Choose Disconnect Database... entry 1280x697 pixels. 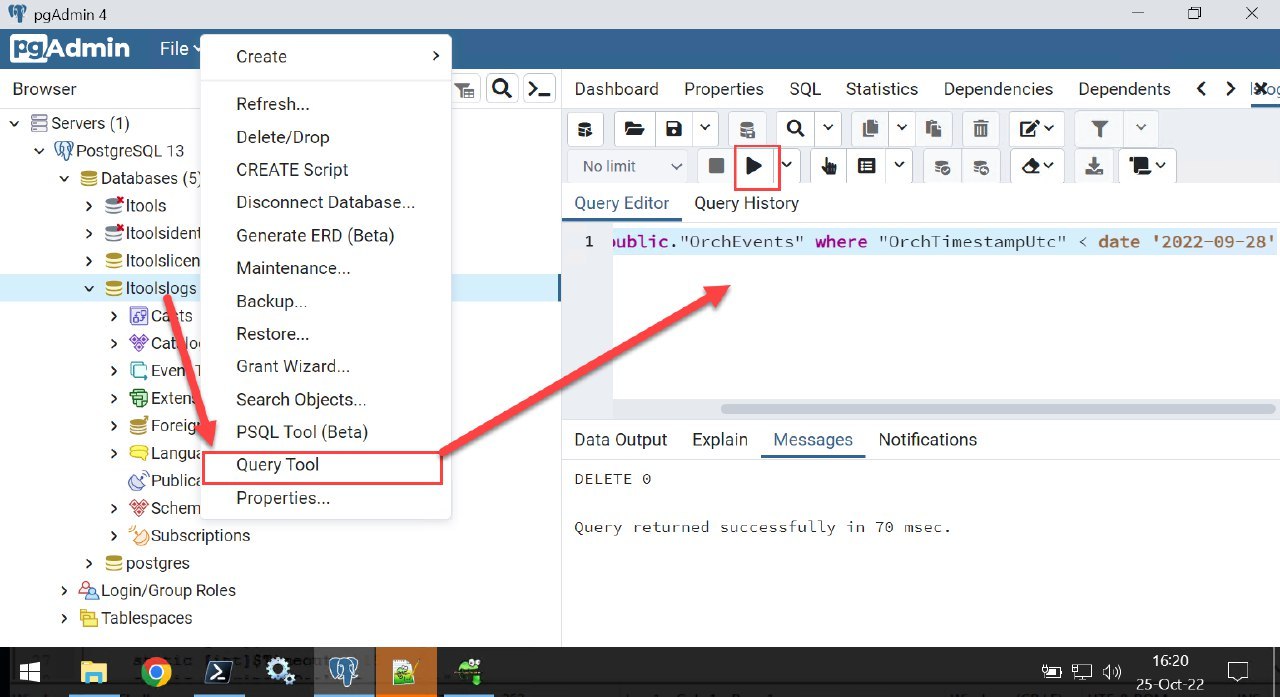[326, 202]
